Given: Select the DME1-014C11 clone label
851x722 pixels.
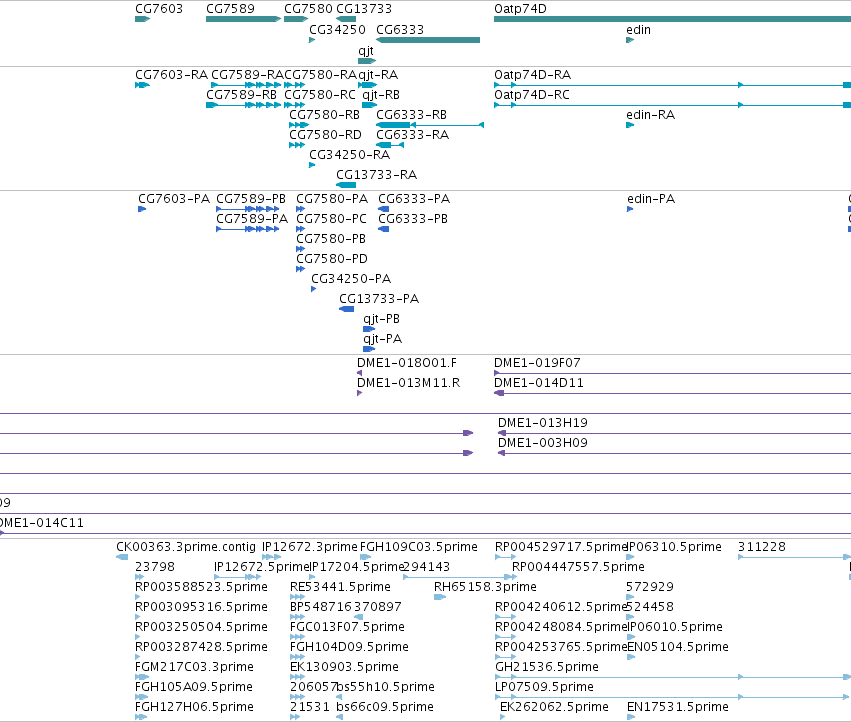Looking at the screenshot, I should click(42, 523).
